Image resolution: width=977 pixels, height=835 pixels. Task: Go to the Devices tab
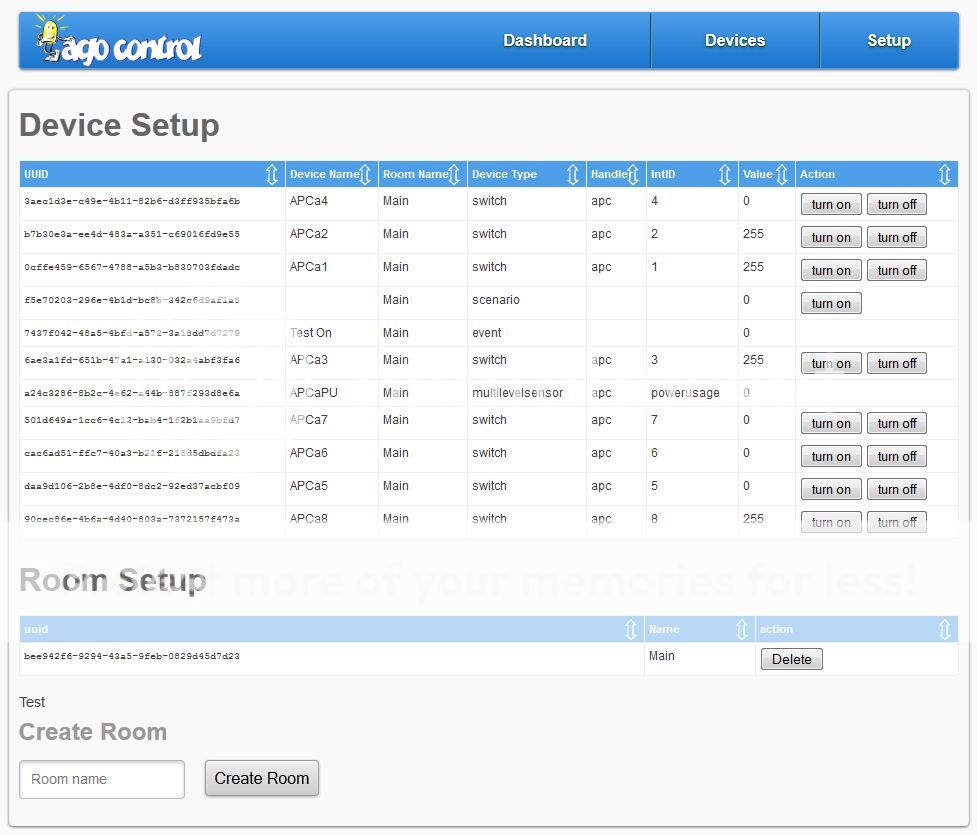[735, 41]
